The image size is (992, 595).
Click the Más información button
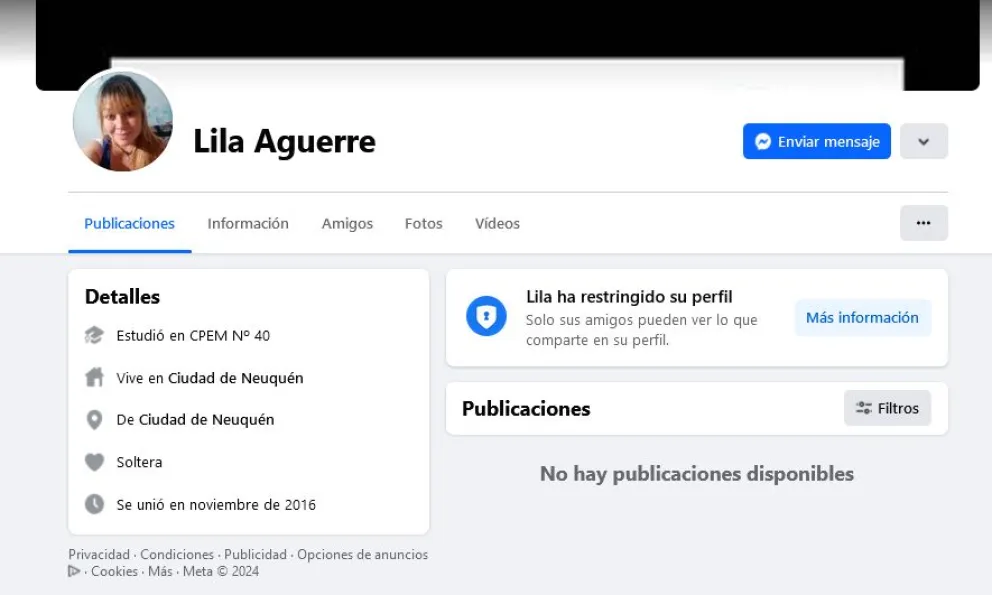(862, 317)
